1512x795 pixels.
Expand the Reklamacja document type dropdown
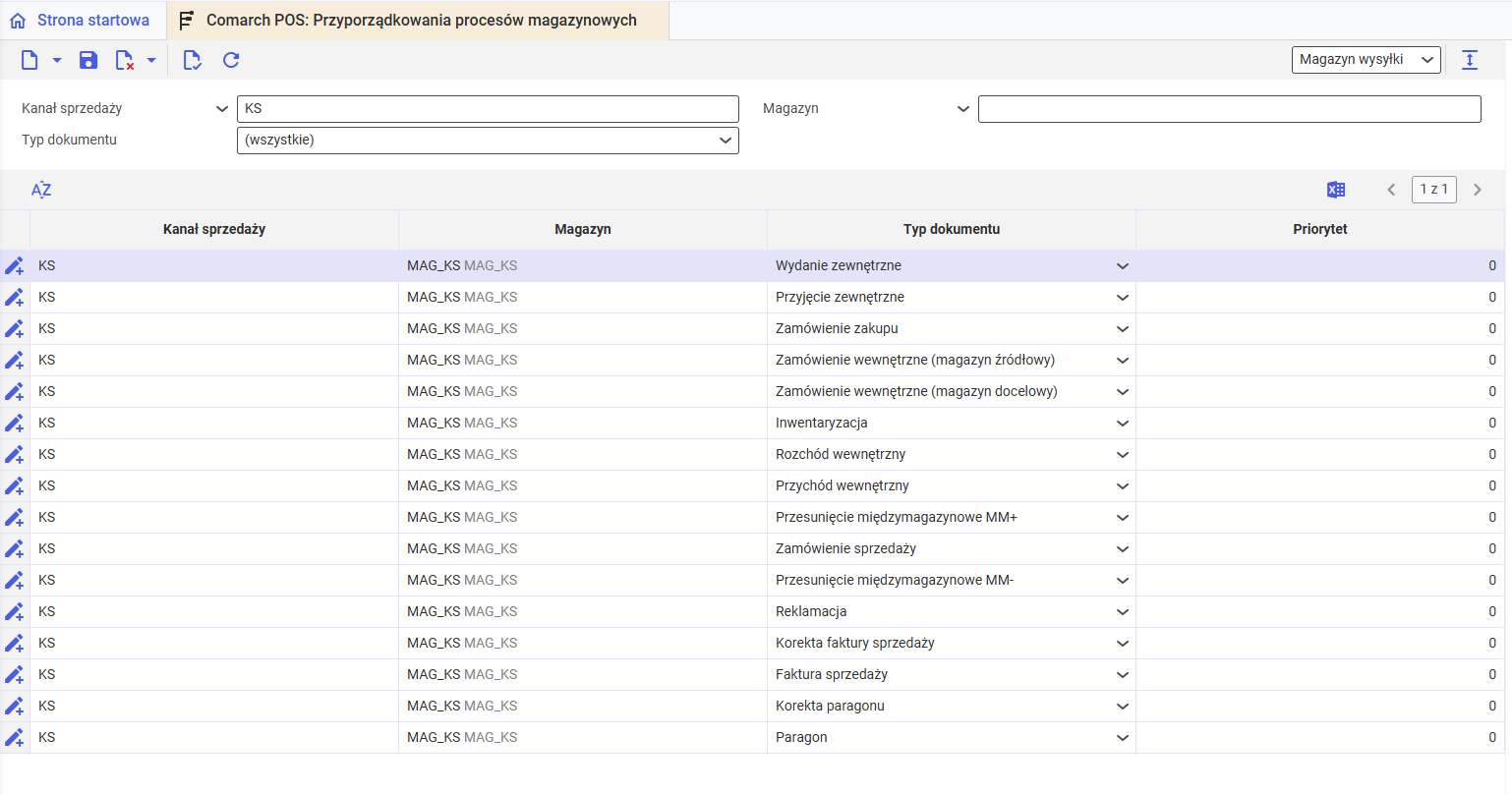(x=1122, y=612)
